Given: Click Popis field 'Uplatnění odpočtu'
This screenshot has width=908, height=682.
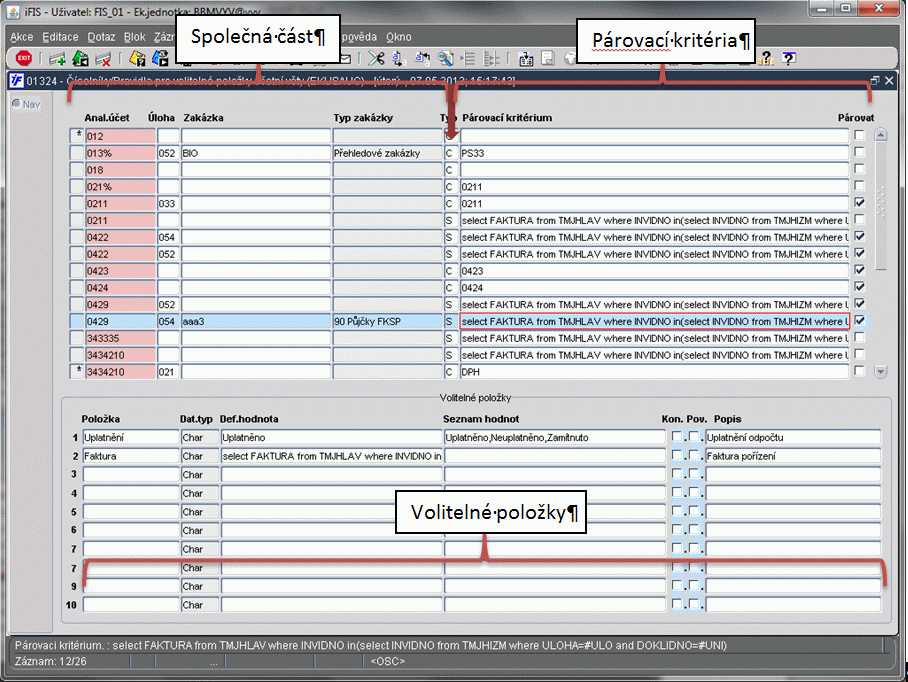Looking at the screenshot, I should tap(793, 438).
